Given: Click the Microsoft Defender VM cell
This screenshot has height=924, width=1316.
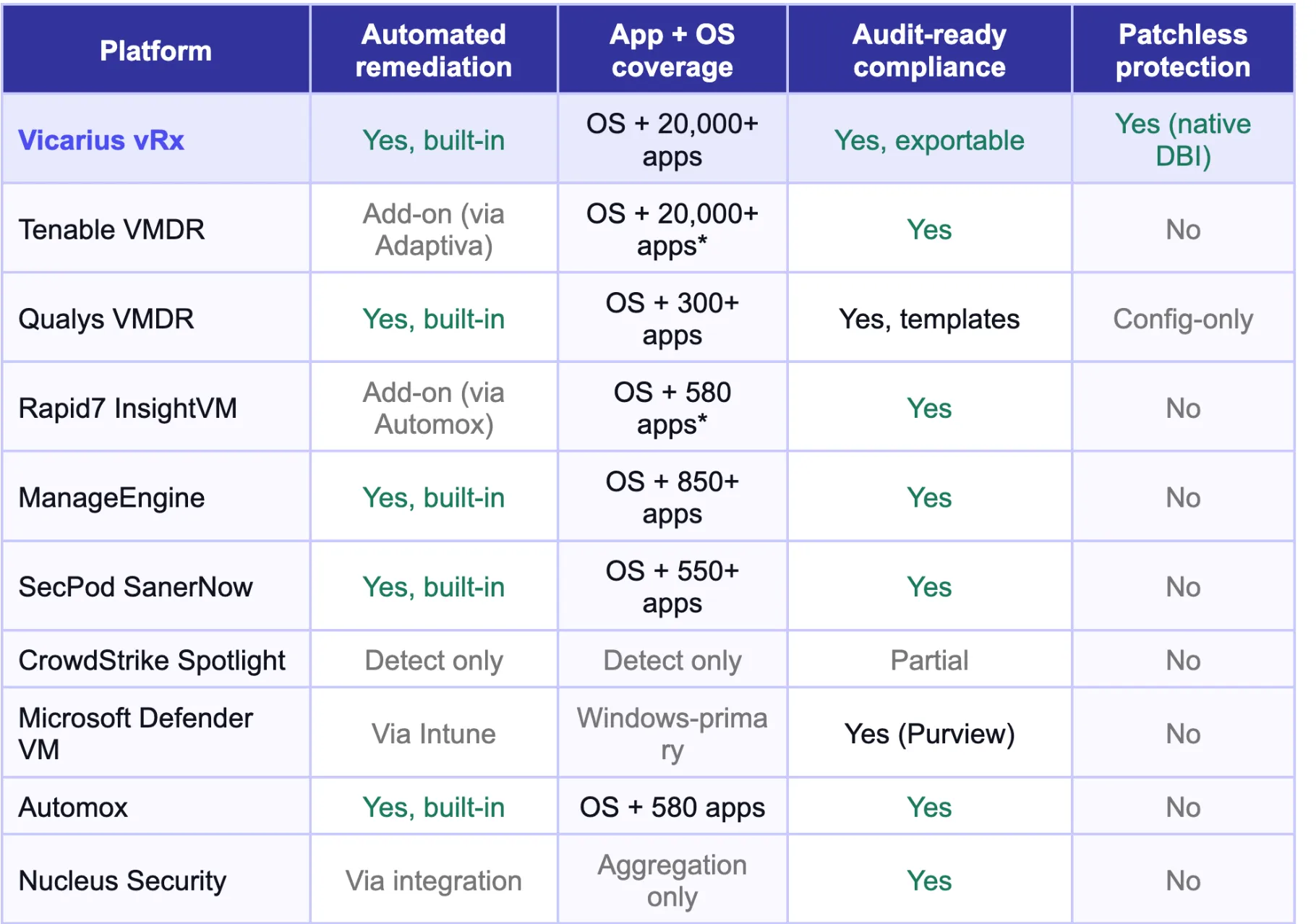Looking at the screenshot, I should 136,733.
